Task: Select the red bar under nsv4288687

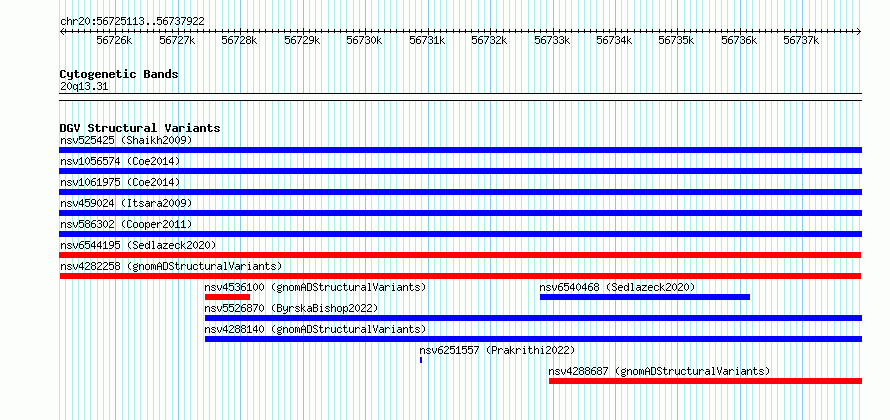Action: coord(706,381)
